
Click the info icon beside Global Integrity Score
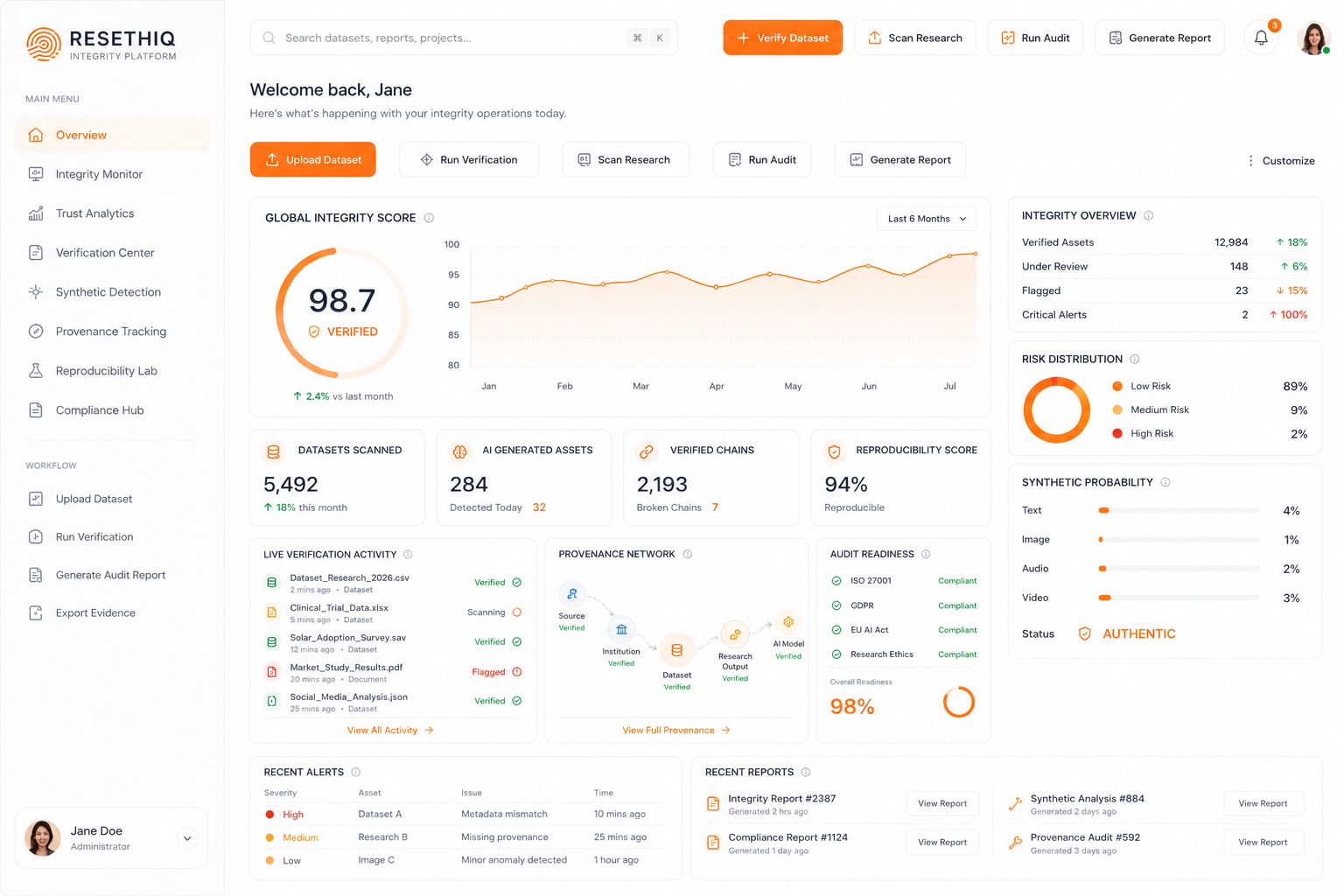[x=429, y=218]
